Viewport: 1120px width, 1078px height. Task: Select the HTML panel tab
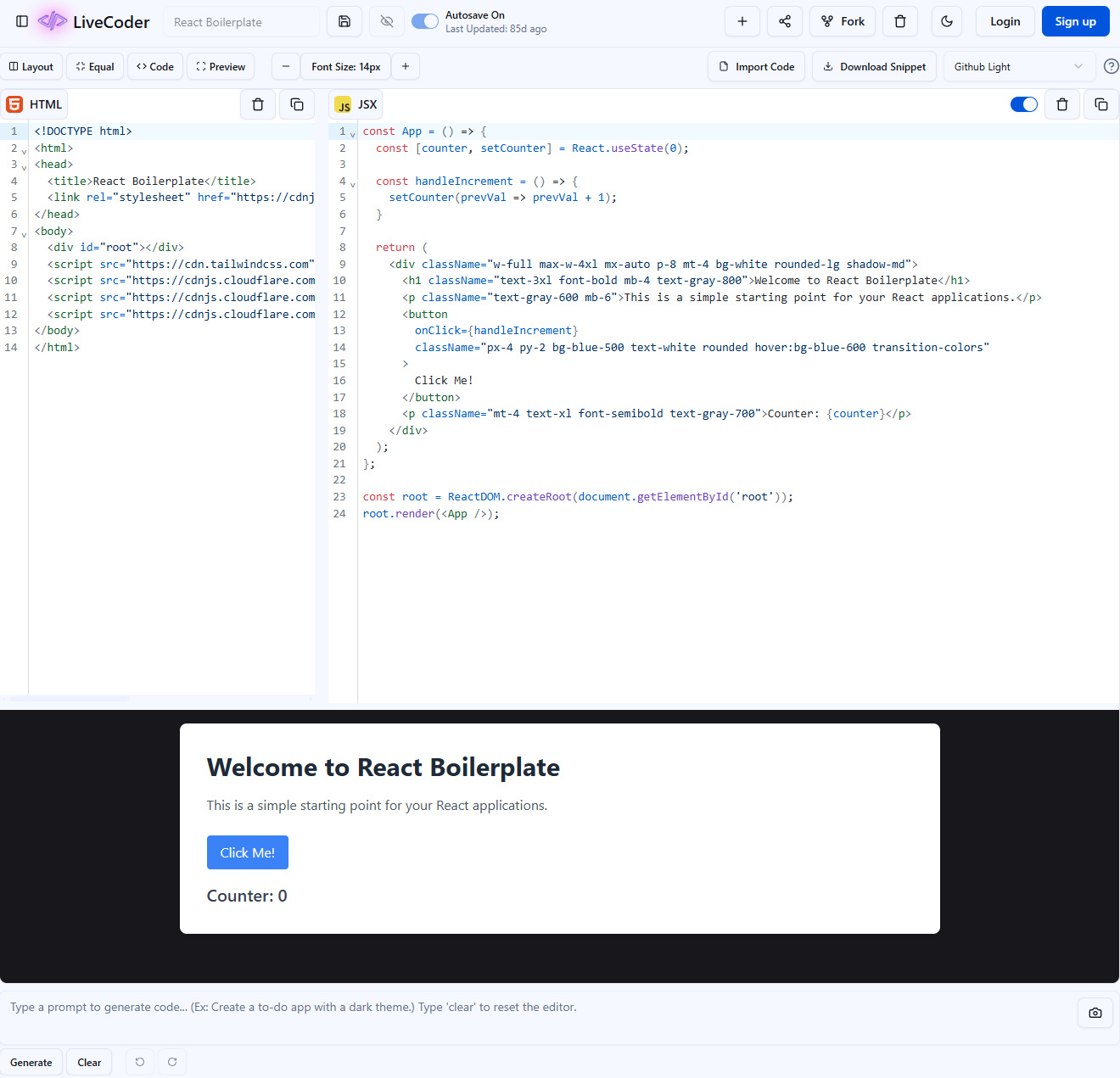tap(35, 104)
